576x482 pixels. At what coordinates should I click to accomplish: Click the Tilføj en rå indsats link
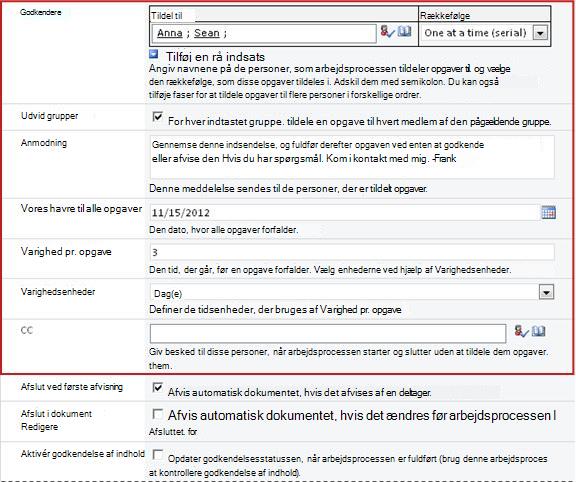(215, 57)
